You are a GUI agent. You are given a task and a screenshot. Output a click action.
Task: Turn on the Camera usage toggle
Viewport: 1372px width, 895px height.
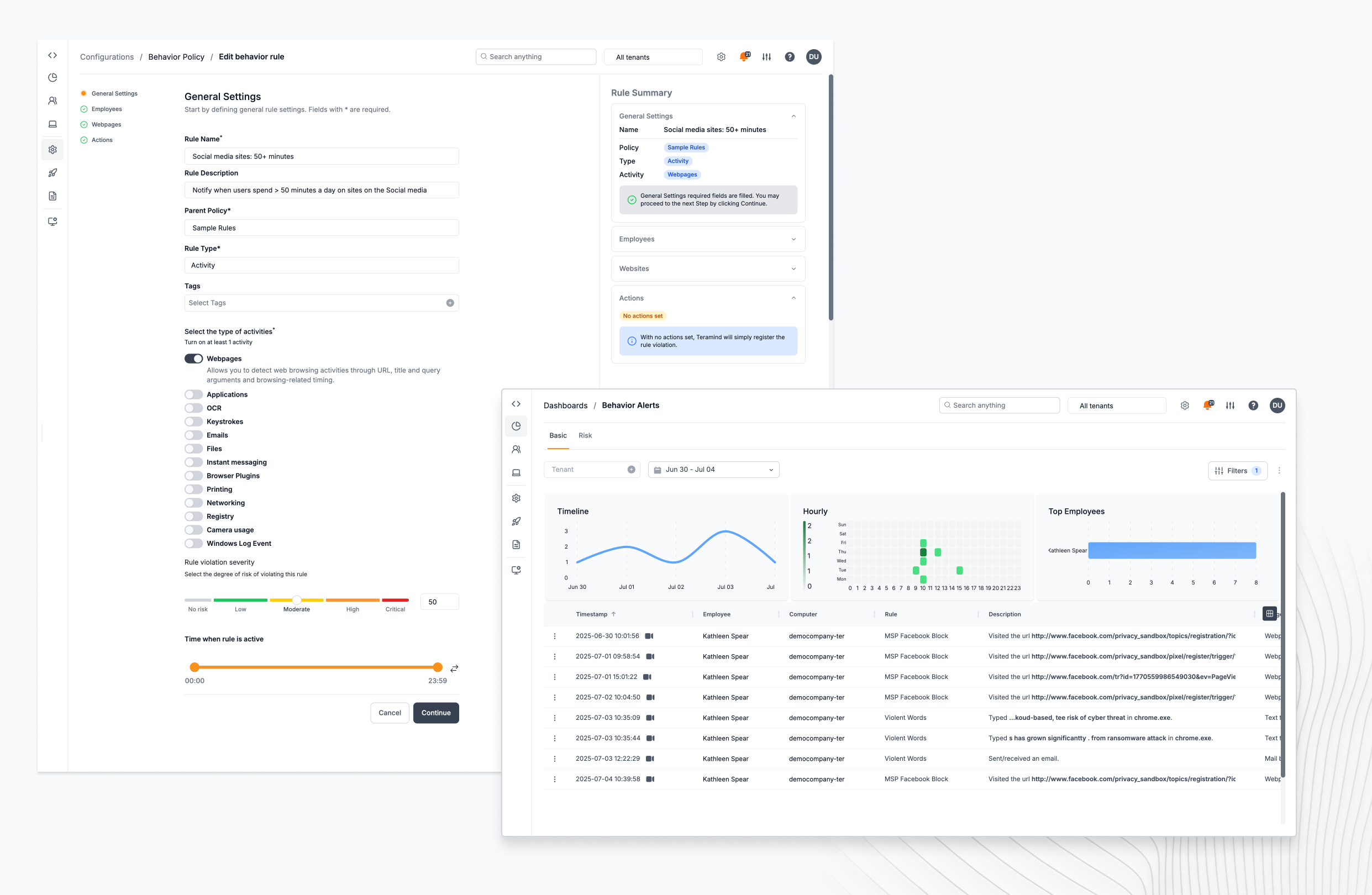click(194, 530)
